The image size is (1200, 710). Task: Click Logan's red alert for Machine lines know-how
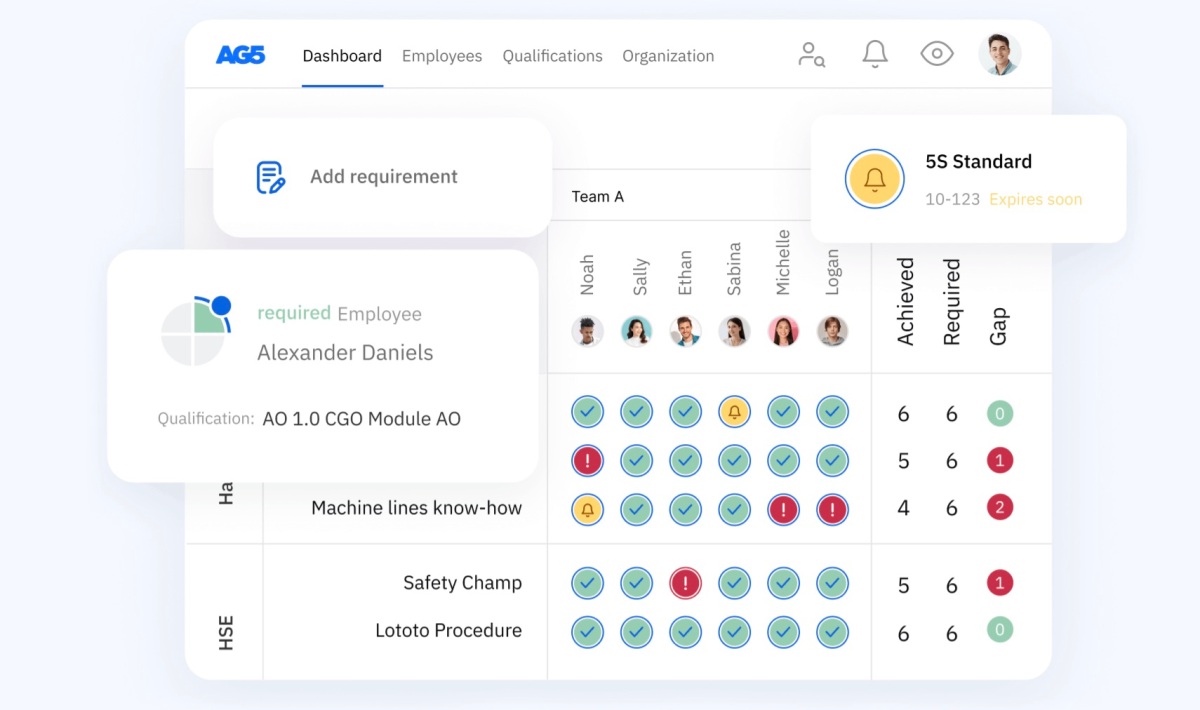coord(832,509)
